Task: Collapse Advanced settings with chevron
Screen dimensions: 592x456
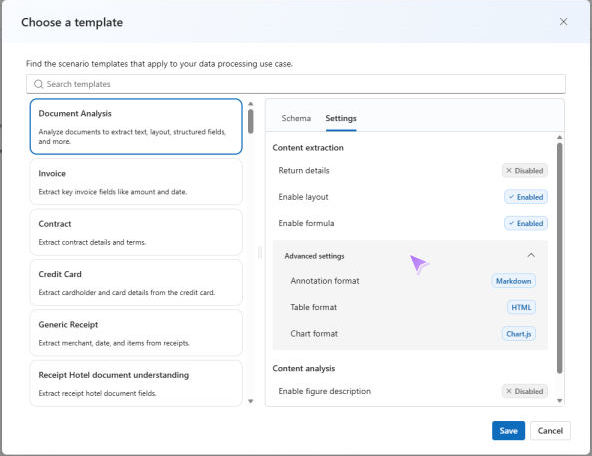Action: click(x=531, y=256)
